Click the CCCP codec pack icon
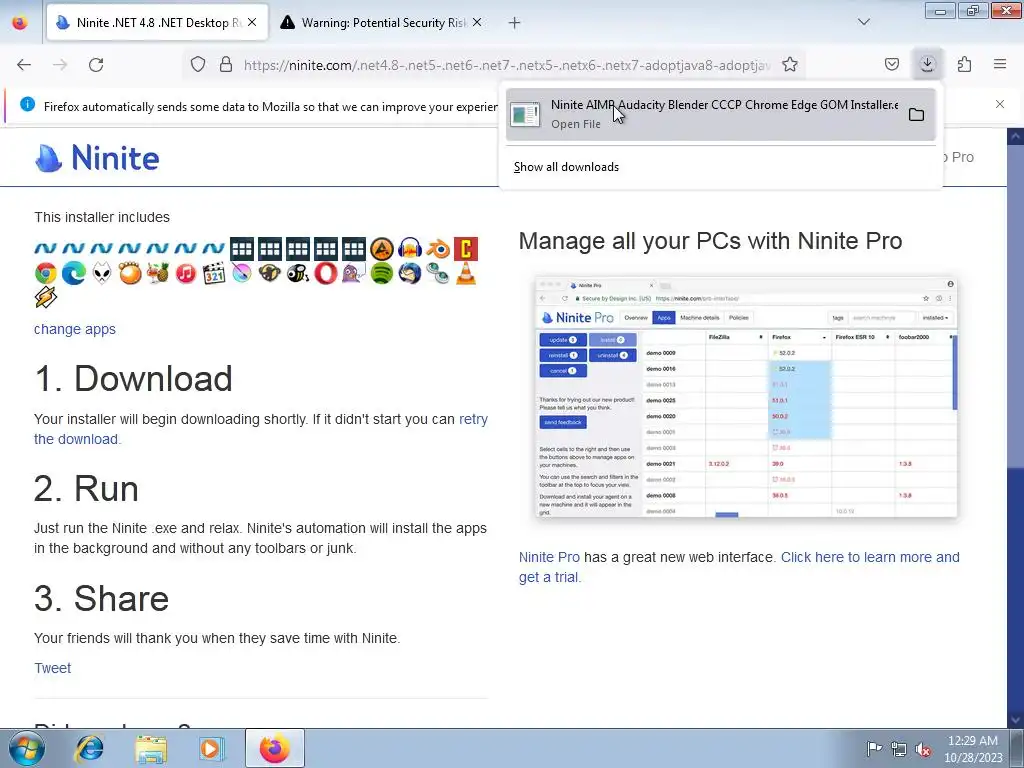The image size is (1024, 768). (x=466, y=249)
